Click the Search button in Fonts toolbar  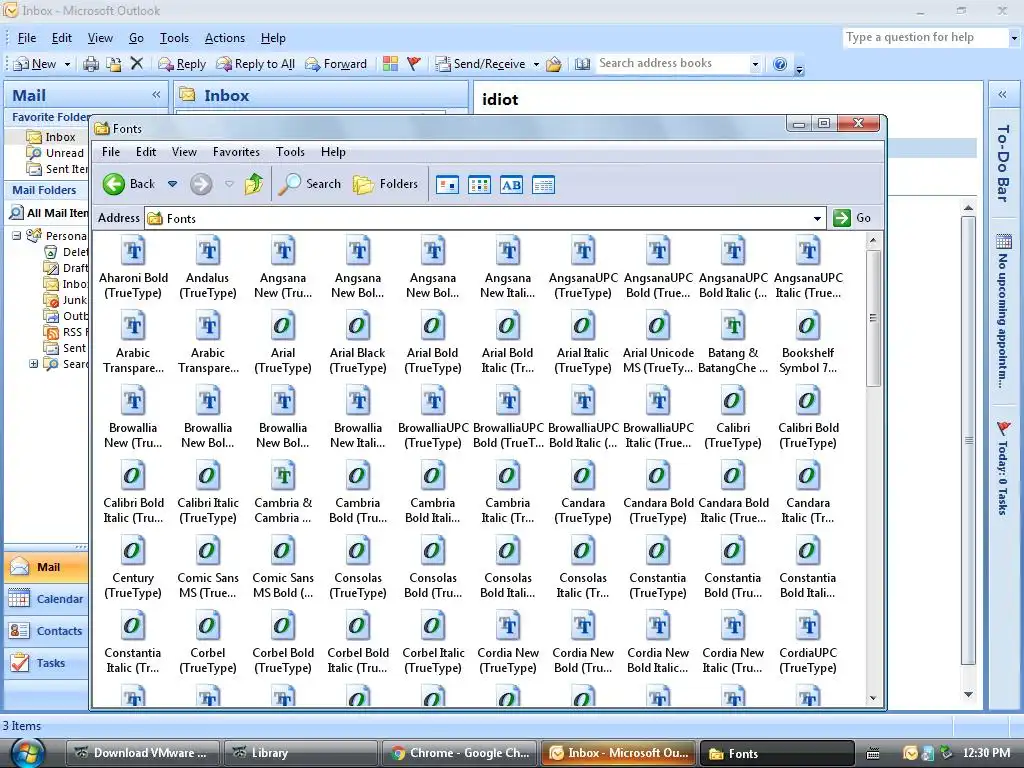(x=309, y=184)
